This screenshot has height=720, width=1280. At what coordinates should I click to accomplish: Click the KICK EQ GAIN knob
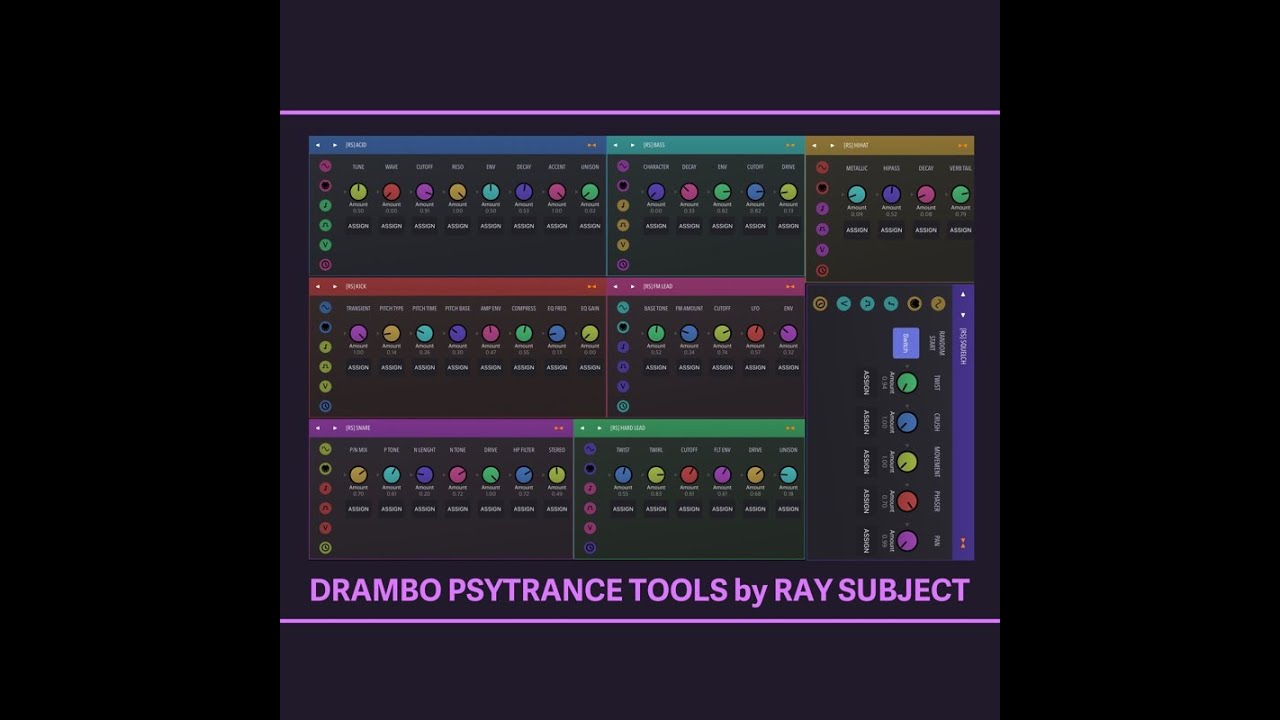tap(590, 333)
